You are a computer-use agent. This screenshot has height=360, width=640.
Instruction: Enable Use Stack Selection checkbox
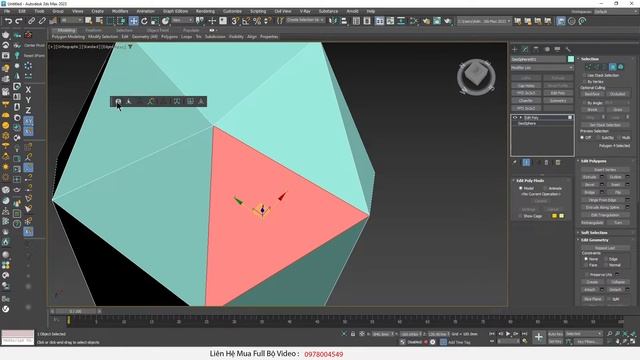point(584,76)
